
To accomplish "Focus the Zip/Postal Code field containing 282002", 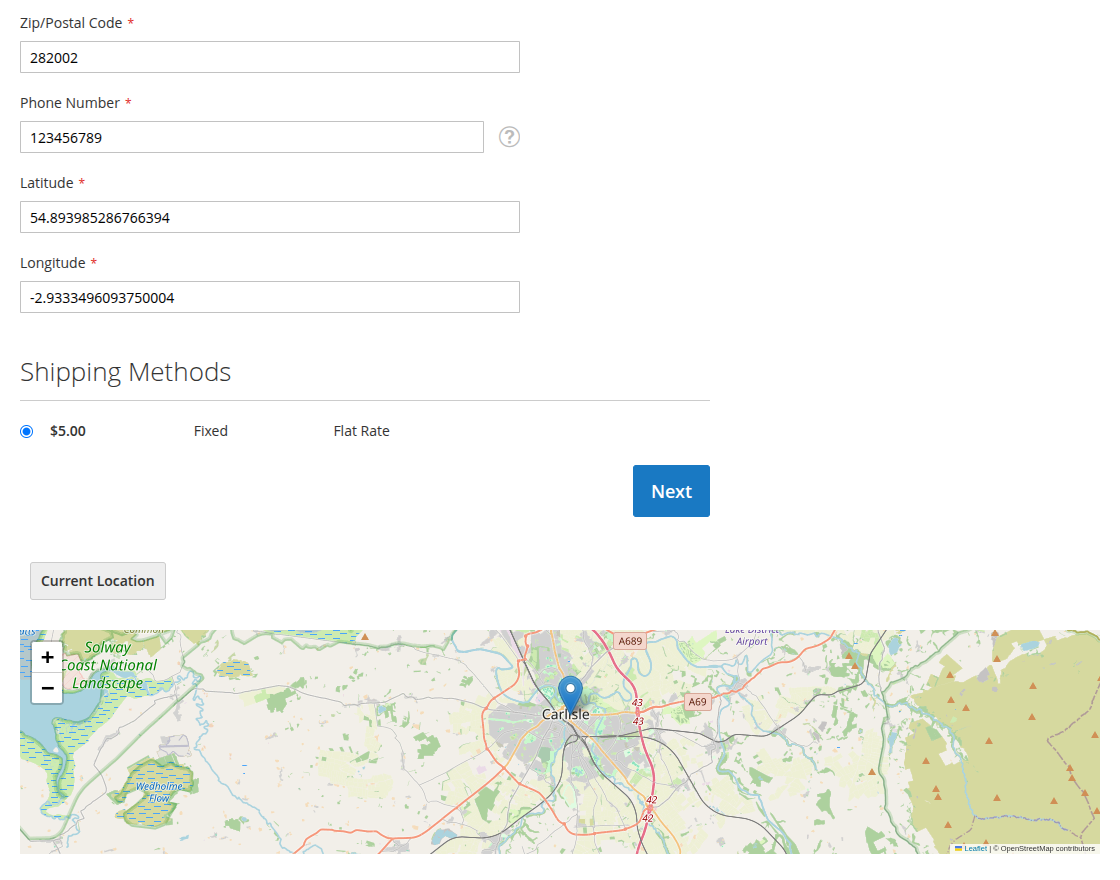I will (269, 57).
